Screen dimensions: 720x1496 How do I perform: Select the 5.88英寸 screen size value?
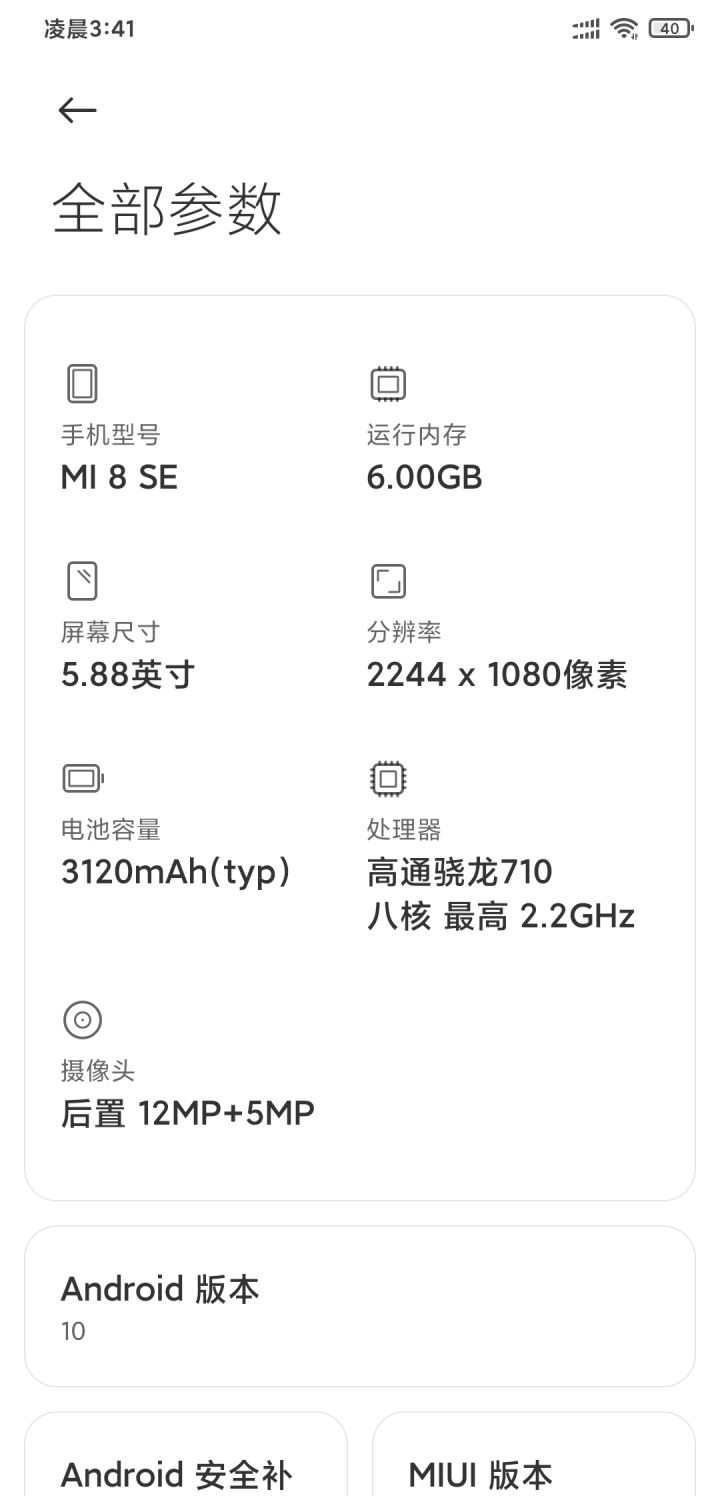(128, 675)
